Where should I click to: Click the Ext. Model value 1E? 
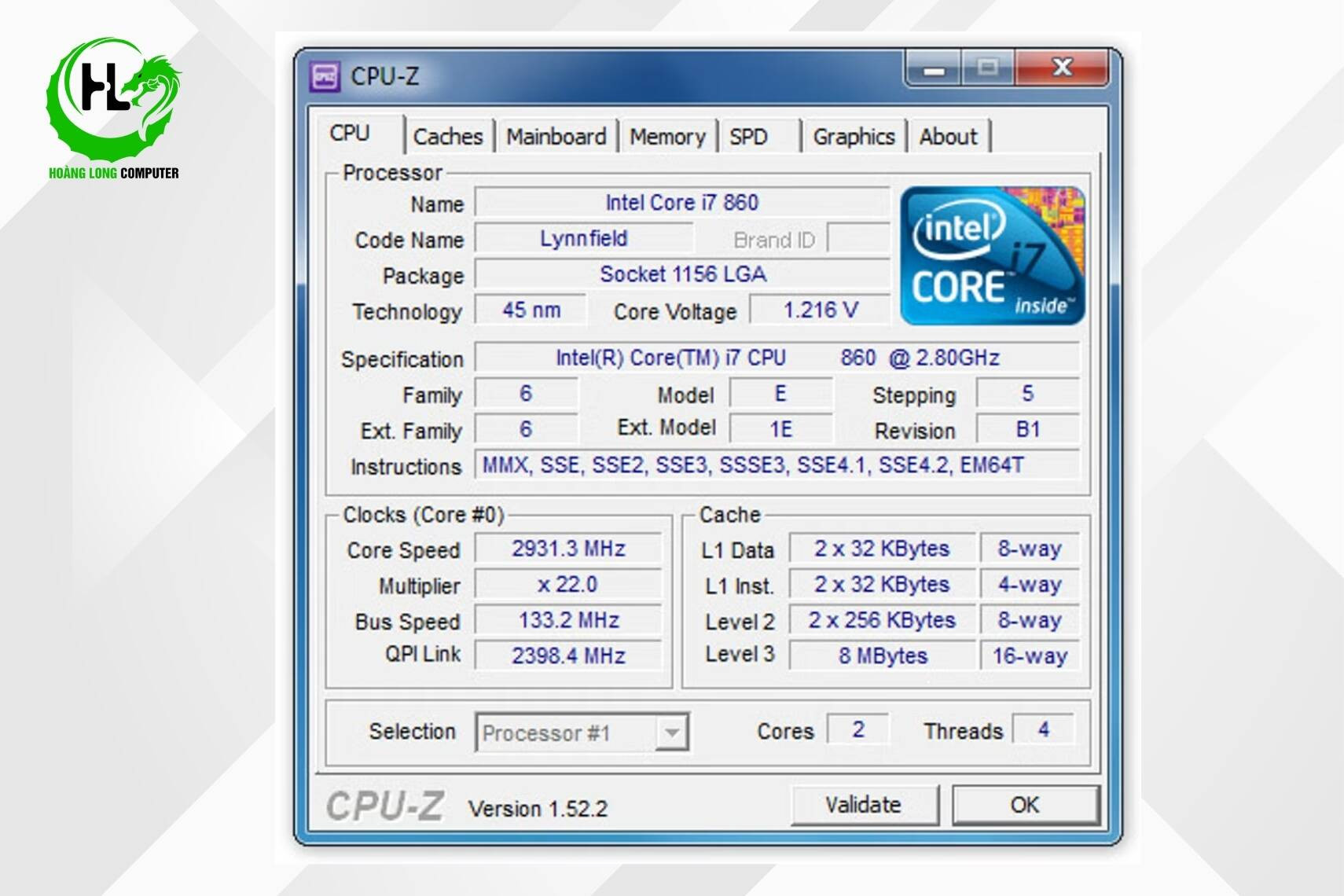click(780, 430)
